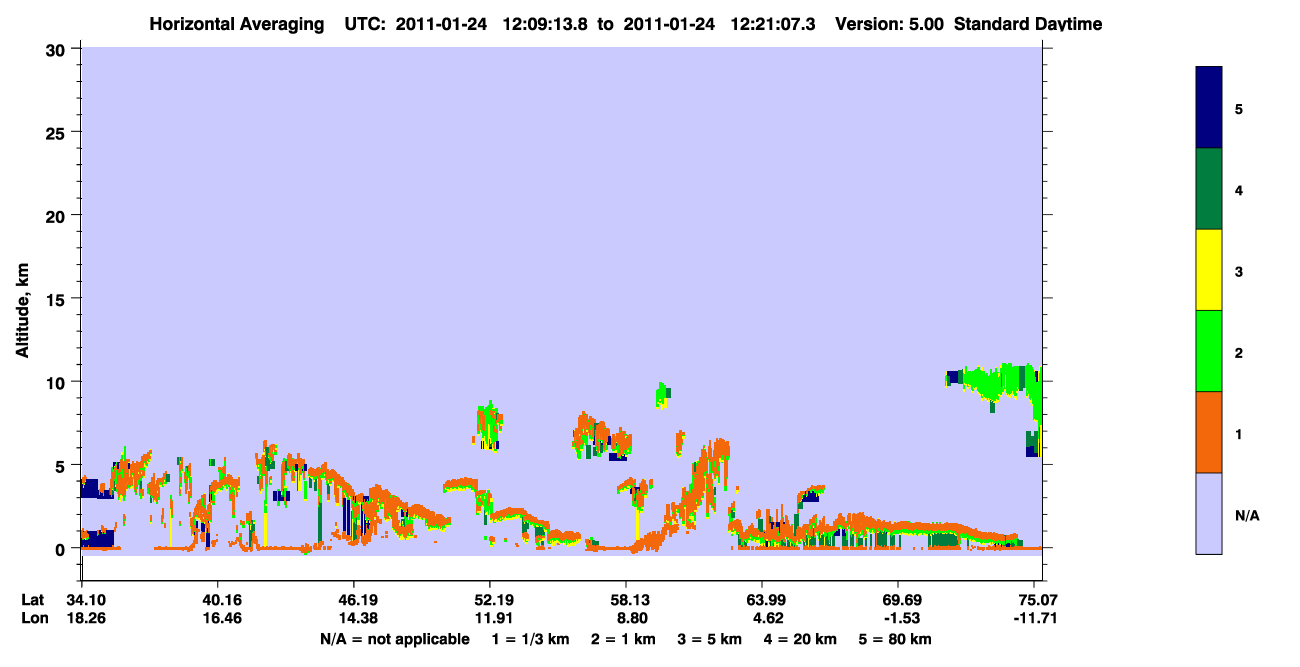
Task: Click the colorbar label 5
Action: point(1239,108)
